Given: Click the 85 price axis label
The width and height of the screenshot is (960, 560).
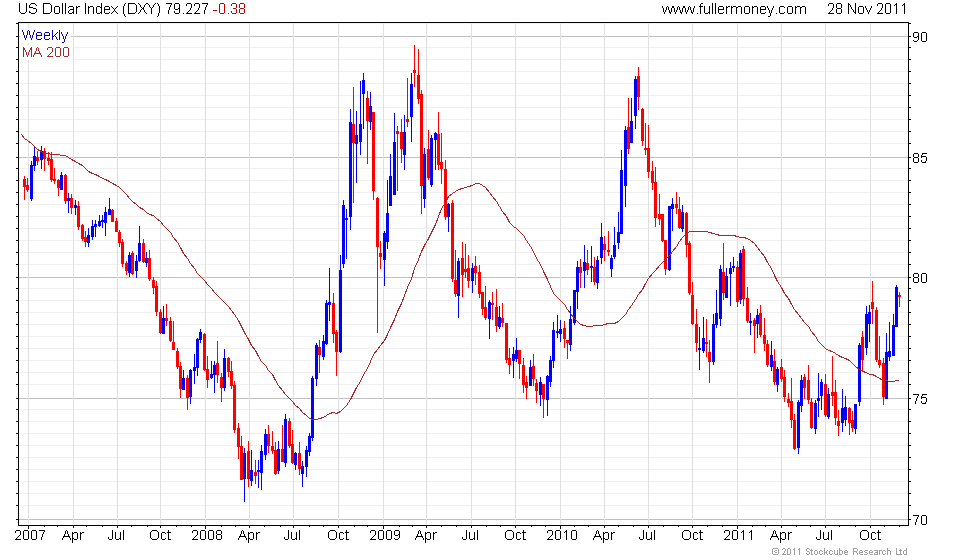Looking at the screenshot, I should [920, 158].
